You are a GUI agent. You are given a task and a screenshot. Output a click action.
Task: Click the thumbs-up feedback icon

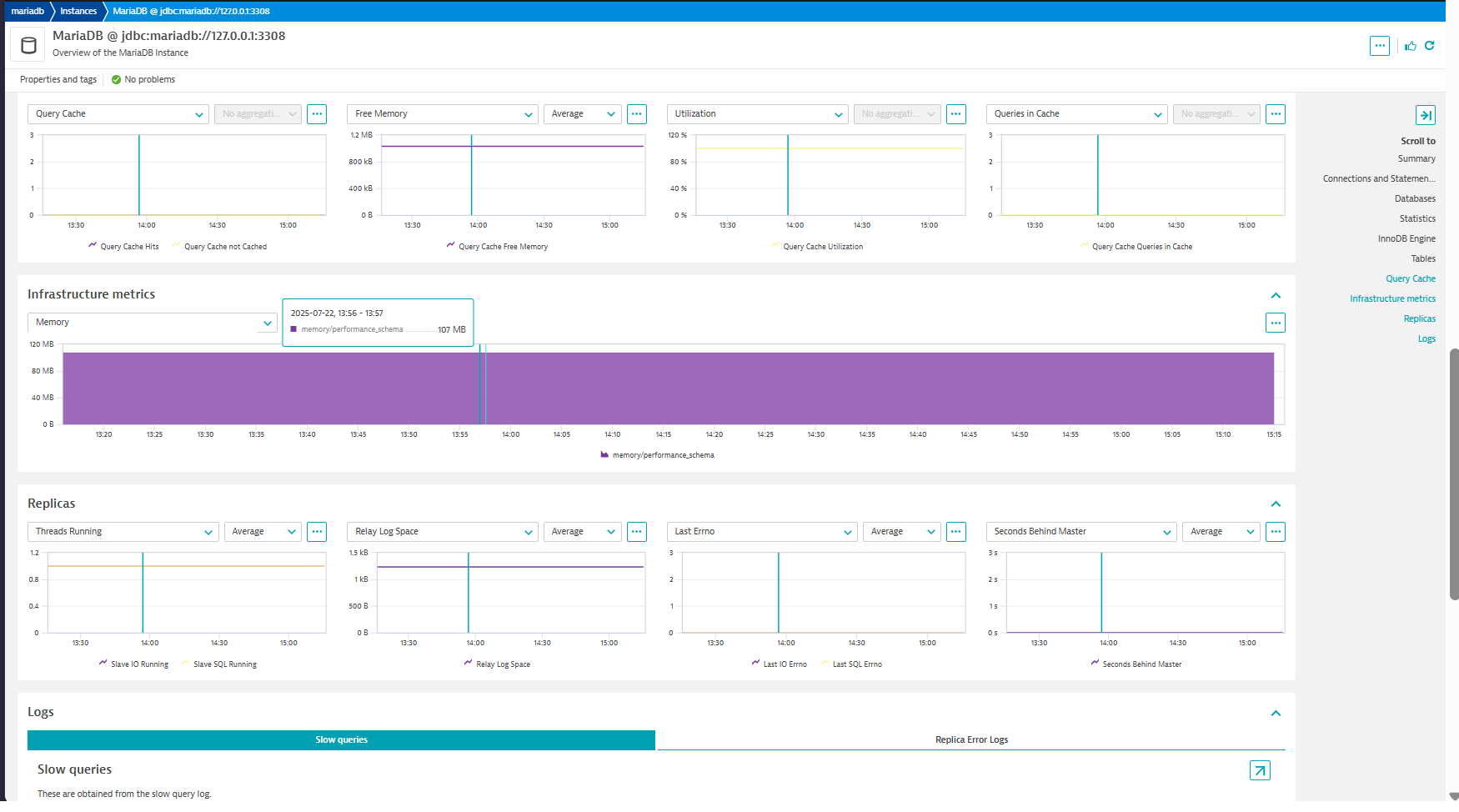[x=1411, y=46]
